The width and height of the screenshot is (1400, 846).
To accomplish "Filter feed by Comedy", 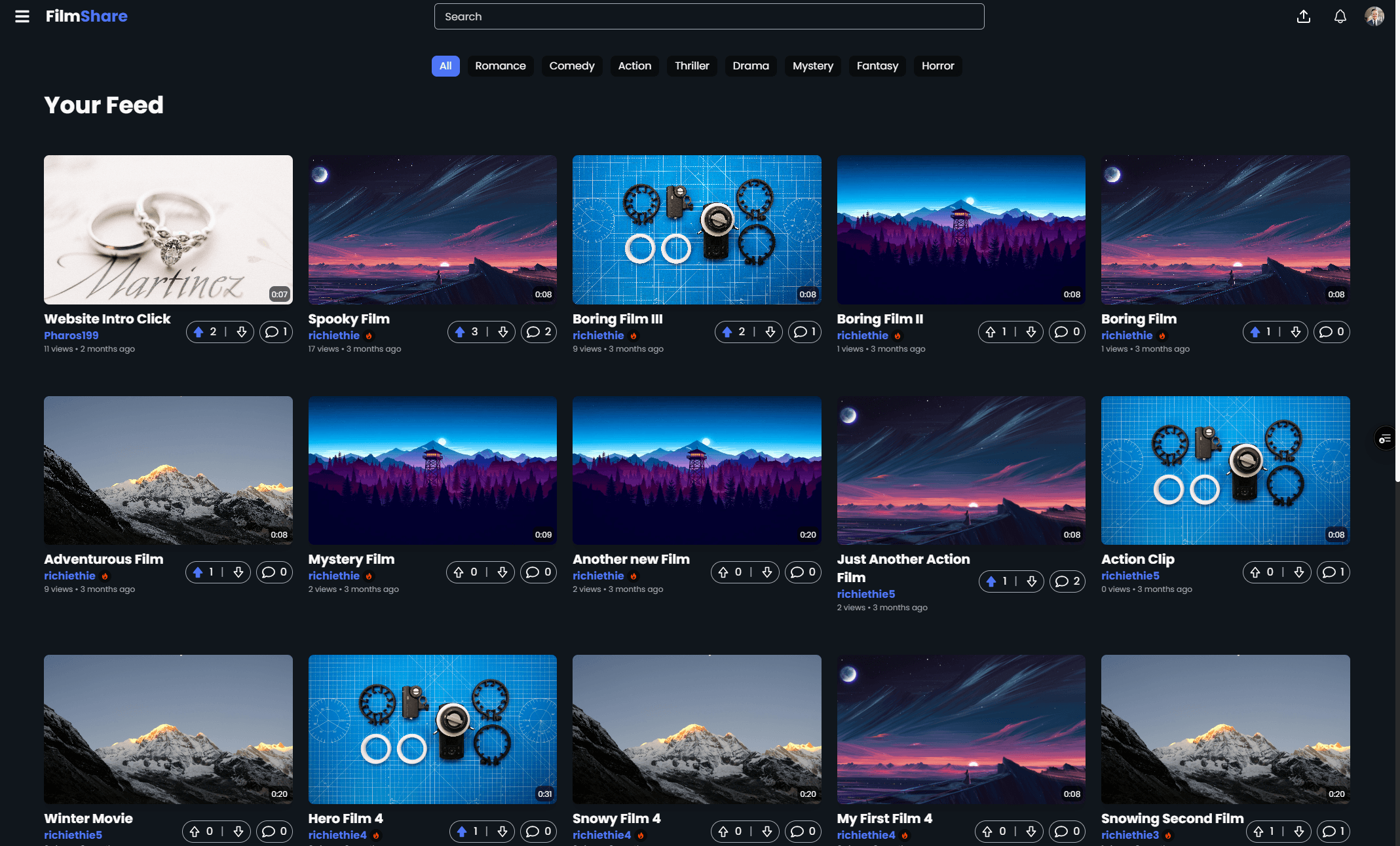I will [572, 66].
